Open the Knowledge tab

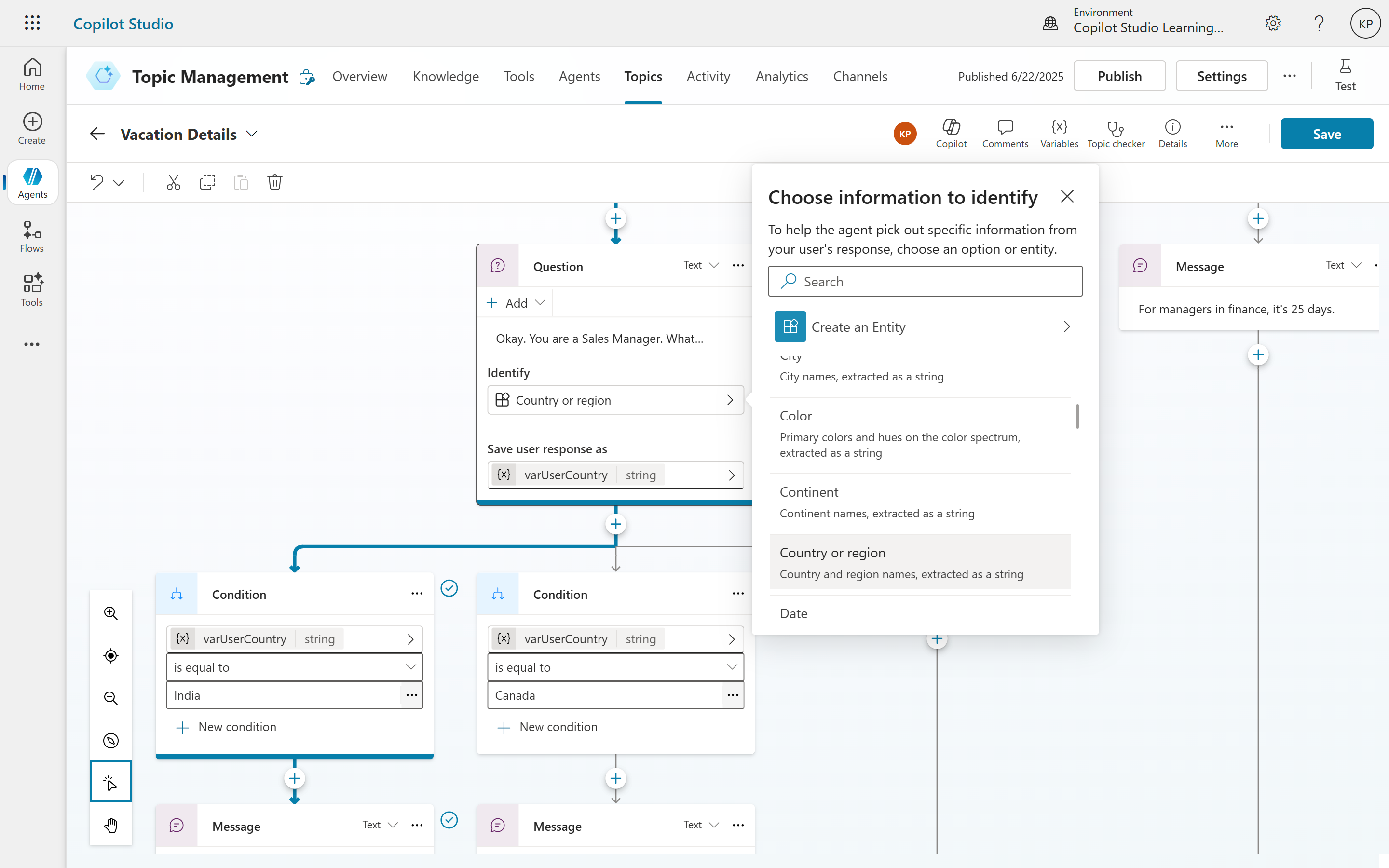(446, 76)
